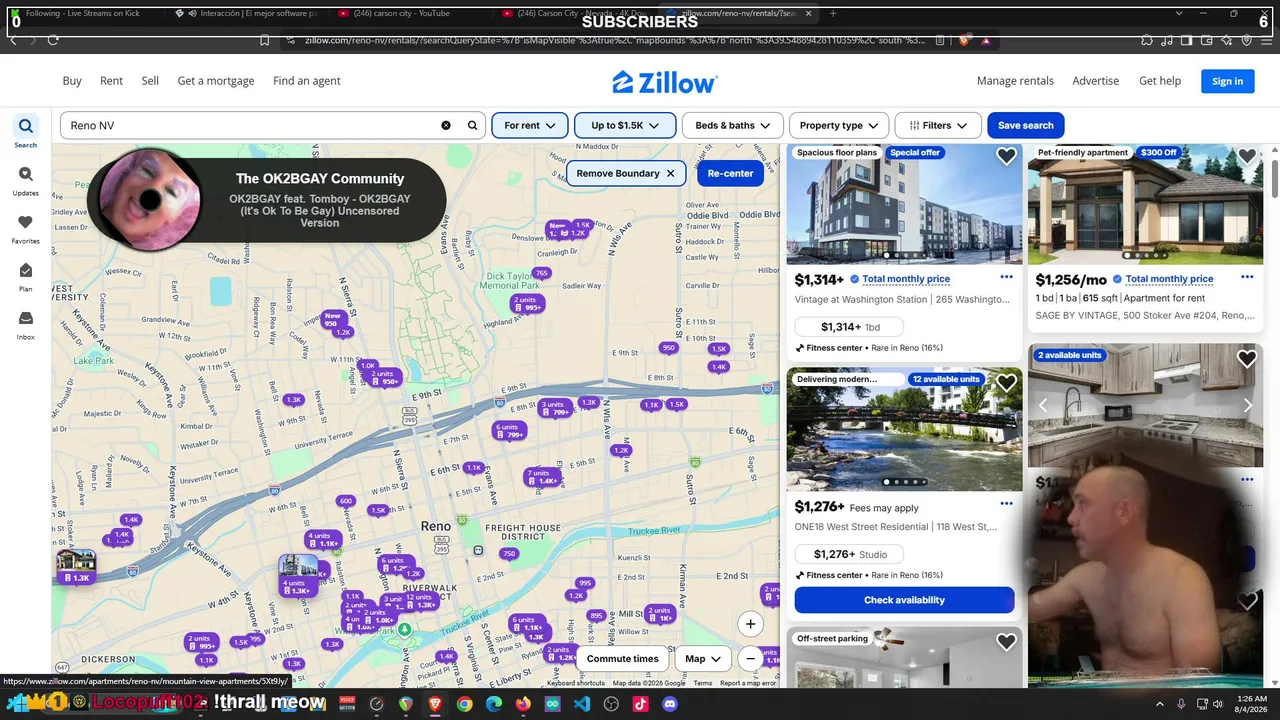
Task: Open Discord from the taskbar
Action: click(670, 704)
